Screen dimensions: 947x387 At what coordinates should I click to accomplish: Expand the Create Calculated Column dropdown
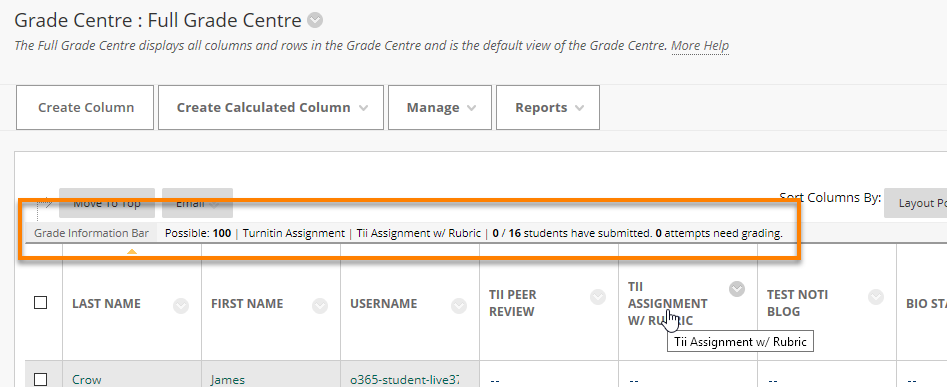[x=271, y=107]
